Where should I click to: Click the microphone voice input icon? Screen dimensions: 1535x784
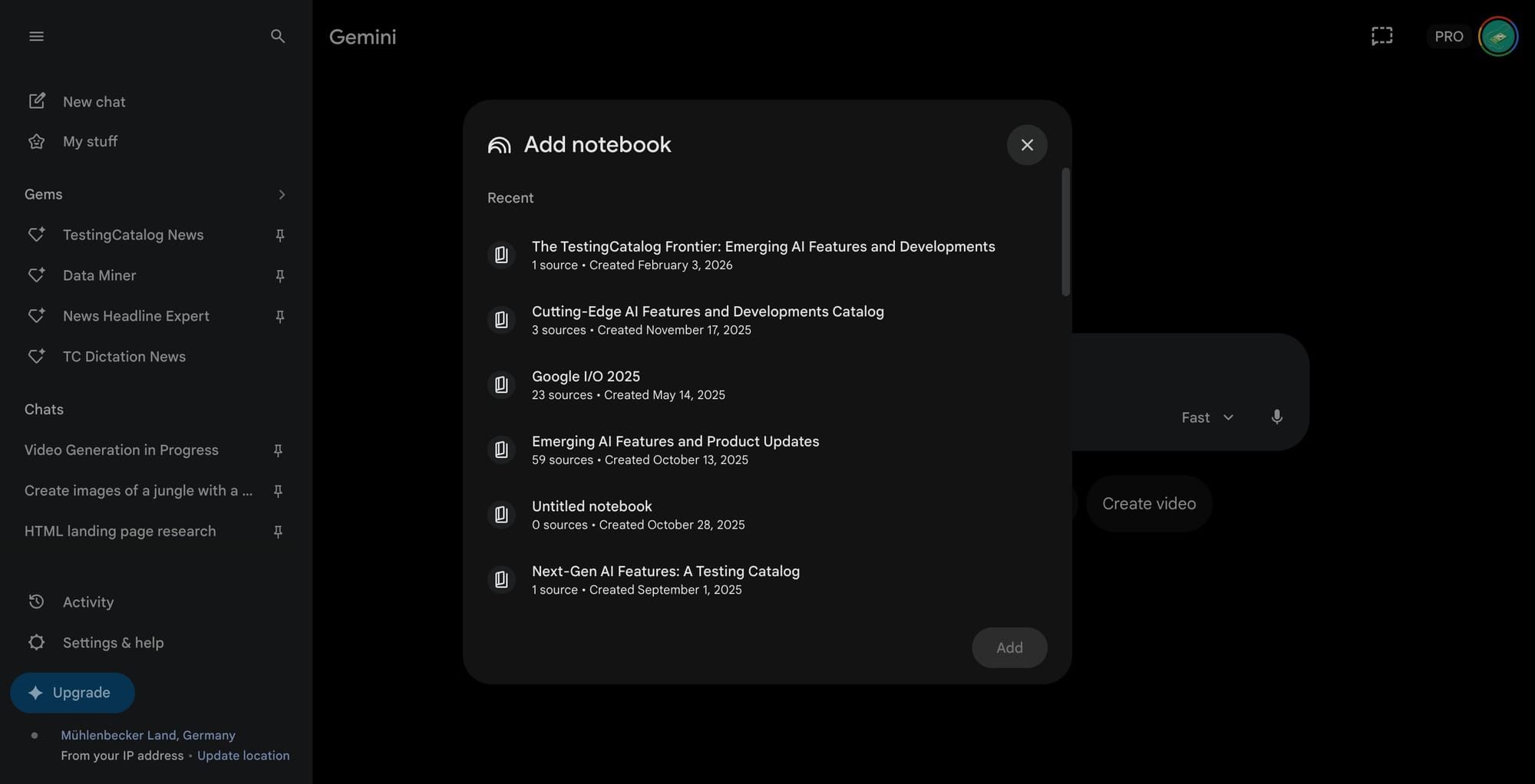(x=1276, y=417)
